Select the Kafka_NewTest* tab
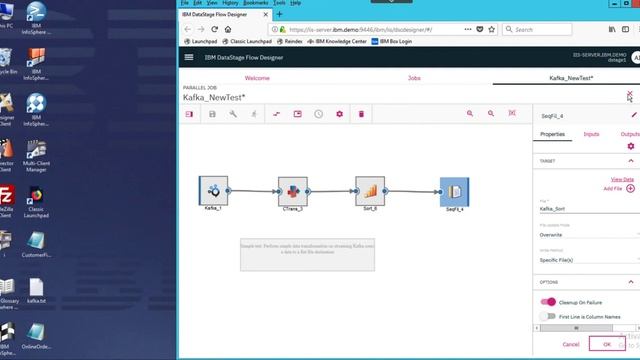 coord(571,78)
